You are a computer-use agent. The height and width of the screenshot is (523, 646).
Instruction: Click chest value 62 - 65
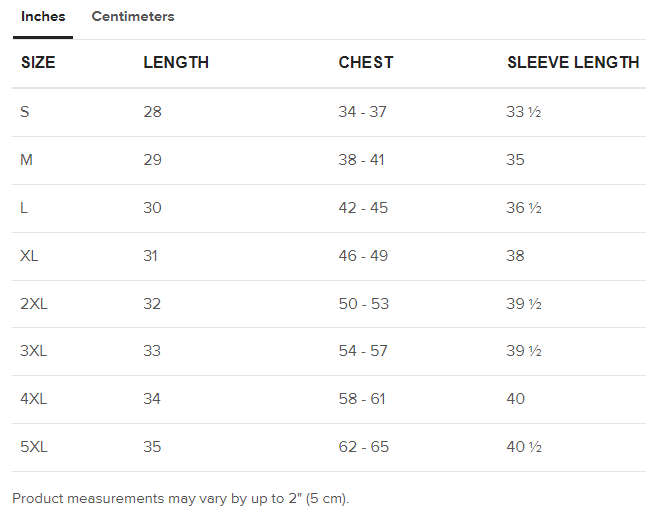[363, 447]
